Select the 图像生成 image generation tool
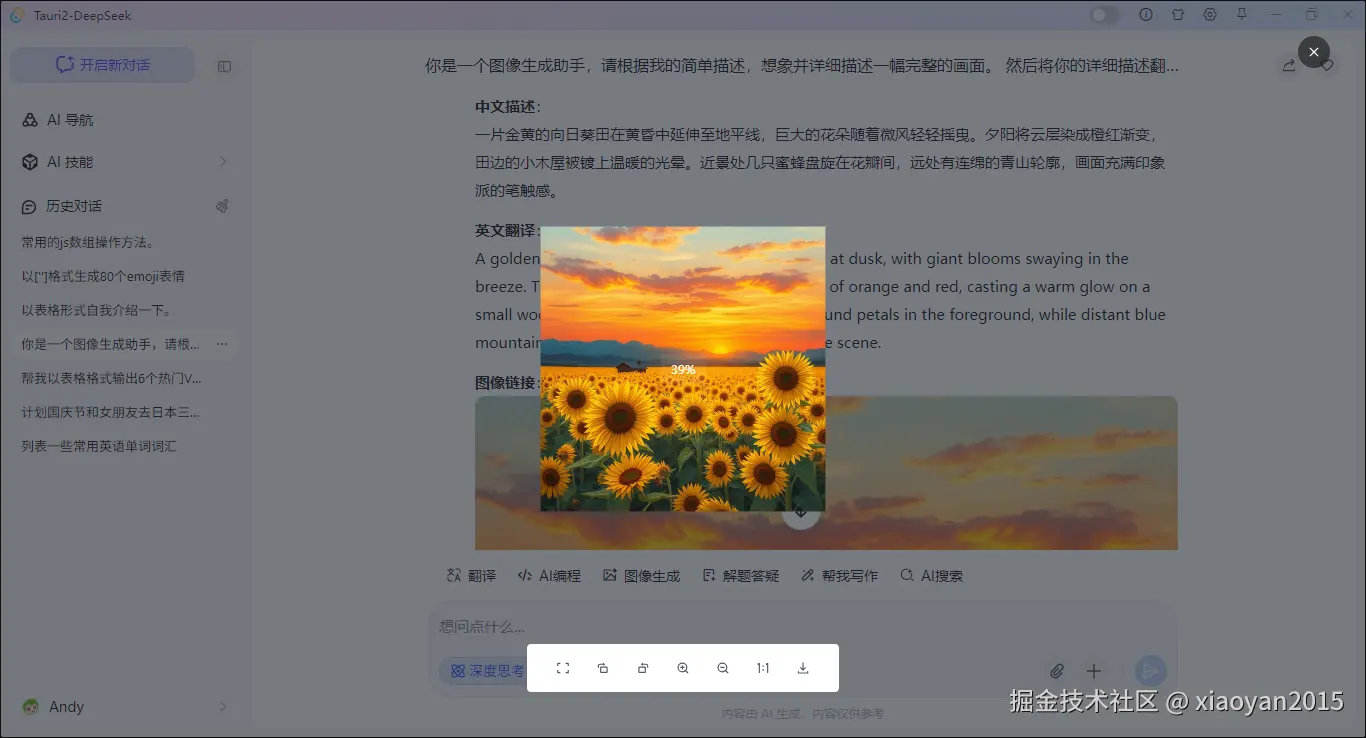The image size is (1366, 738). (x=641, y=575)
